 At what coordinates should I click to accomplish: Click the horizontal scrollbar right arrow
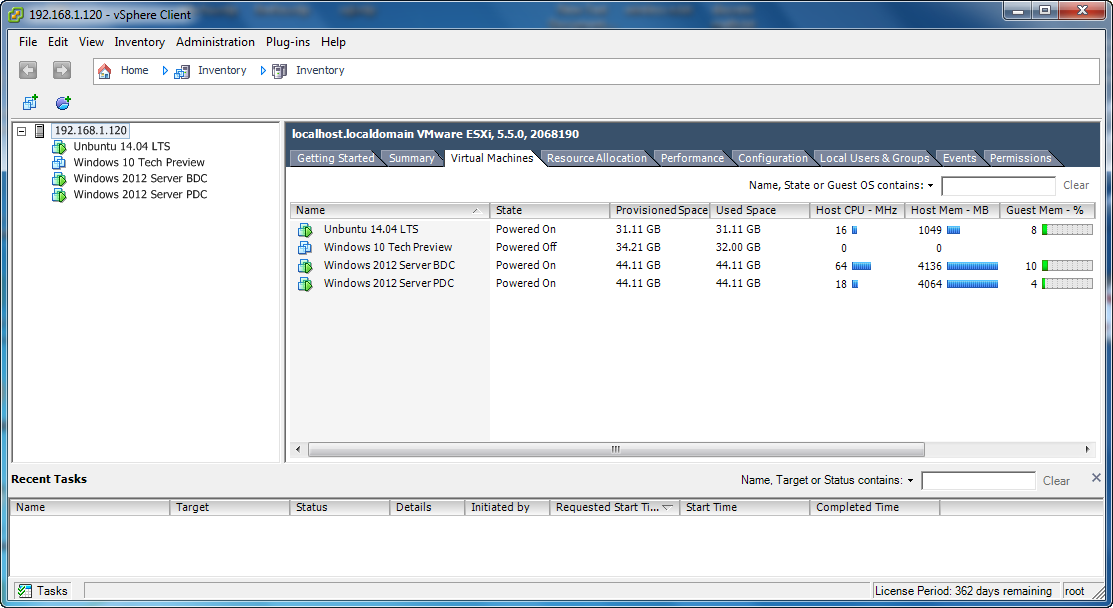1087,450
